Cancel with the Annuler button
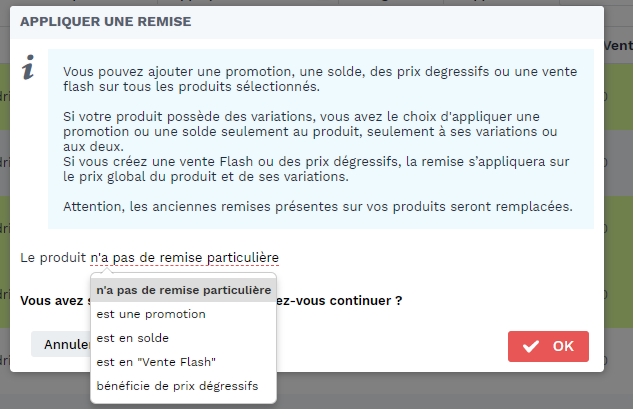Image resolution: width=633 pixels, height=409 pixels. click(x=61, y=344)
